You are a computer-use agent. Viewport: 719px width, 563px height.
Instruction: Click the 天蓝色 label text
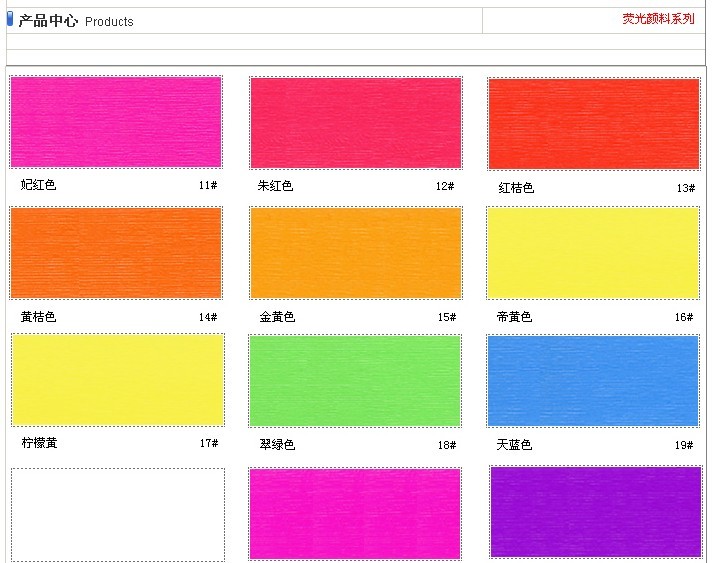[514, 445]
